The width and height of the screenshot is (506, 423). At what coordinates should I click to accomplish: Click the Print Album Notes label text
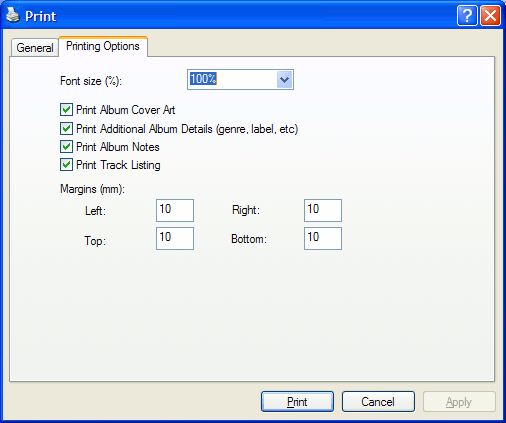118,147
